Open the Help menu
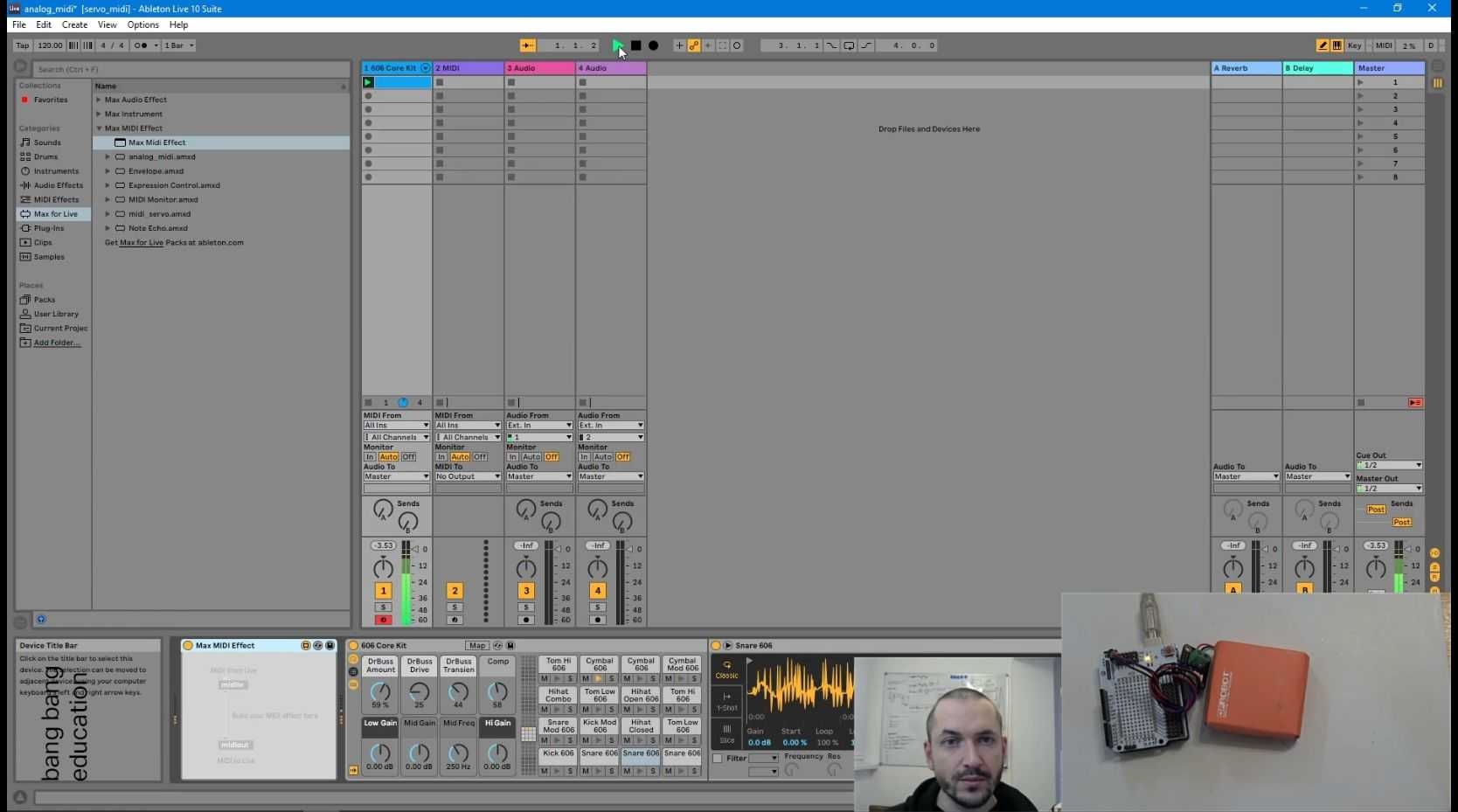 click(178, 24)
